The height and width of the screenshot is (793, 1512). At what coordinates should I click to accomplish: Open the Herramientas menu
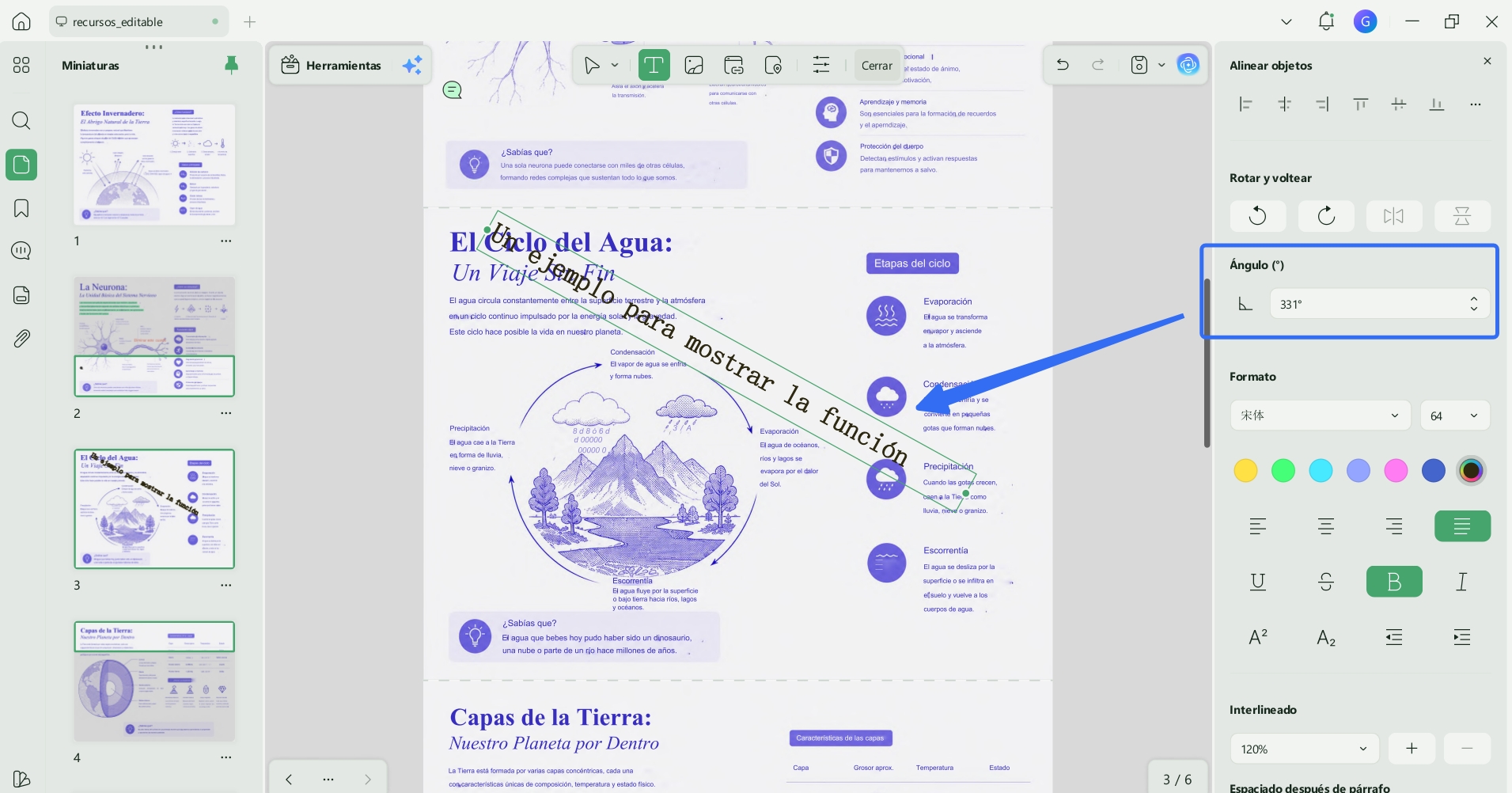tap(332, 65)
